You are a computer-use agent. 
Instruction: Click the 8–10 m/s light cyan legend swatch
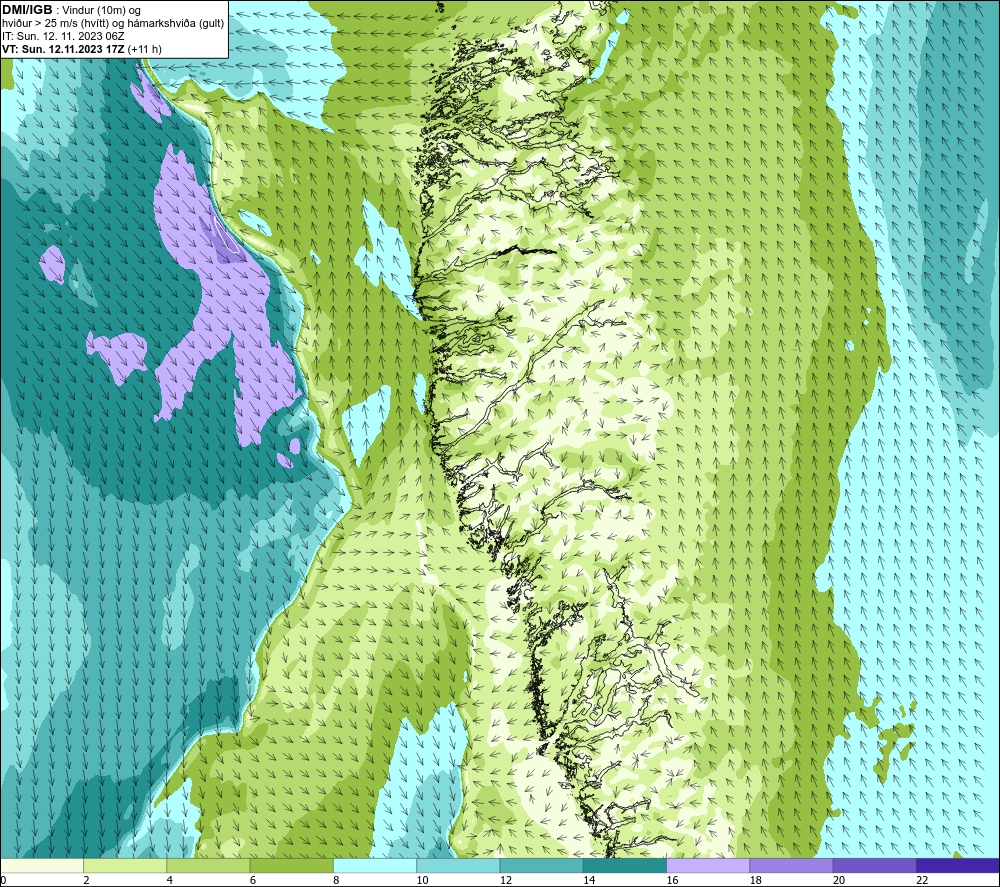pyautogui.click(x=375, y=865)
